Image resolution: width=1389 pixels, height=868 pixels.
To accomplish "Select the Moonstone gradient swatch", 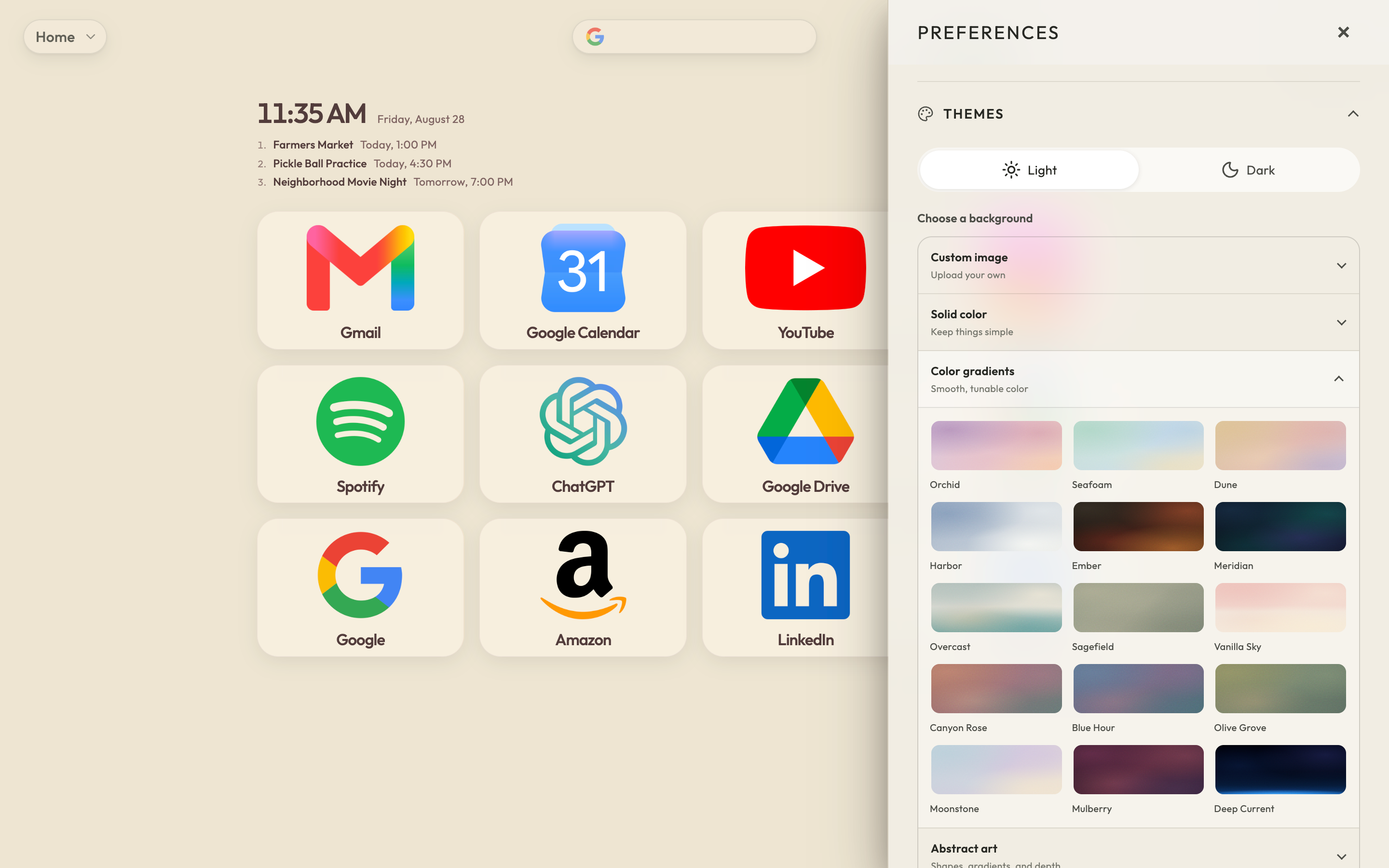I will click(996, 770).
